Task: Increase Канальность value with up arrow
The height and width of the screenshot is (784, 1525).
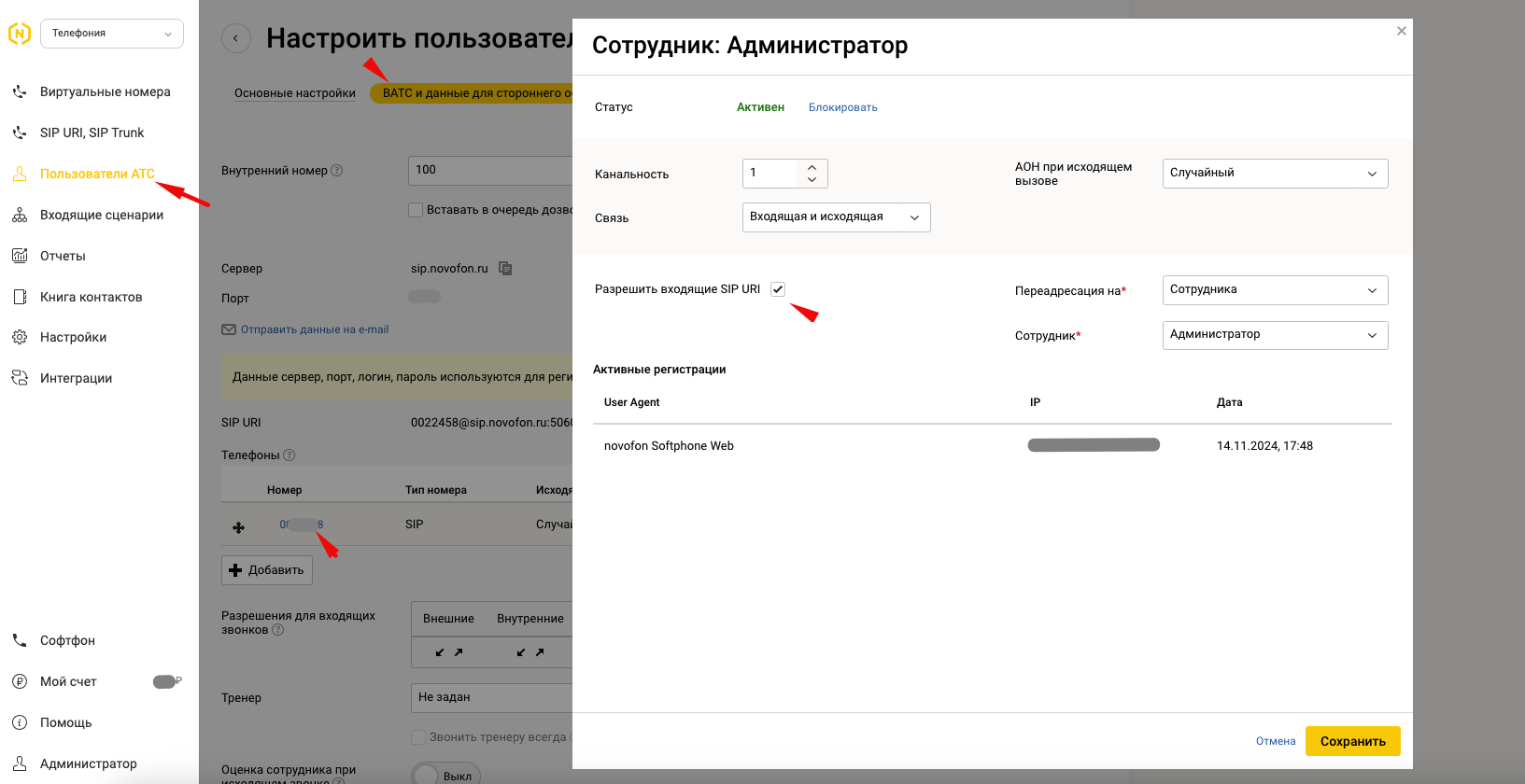Action: point(812,167)
